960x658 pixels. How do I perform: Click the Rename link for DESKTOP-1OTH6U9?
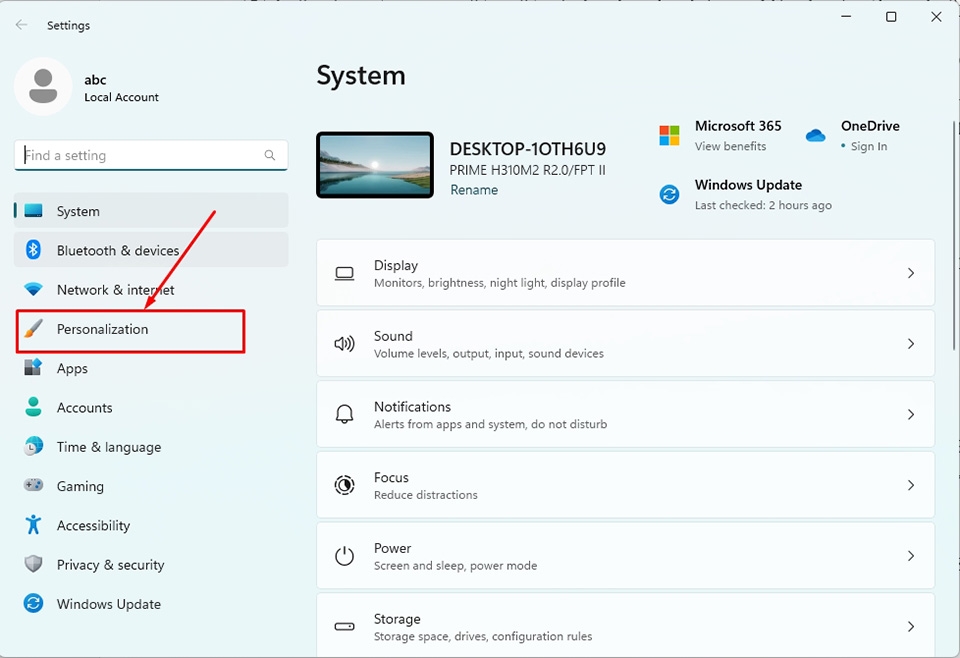(474, 189)
